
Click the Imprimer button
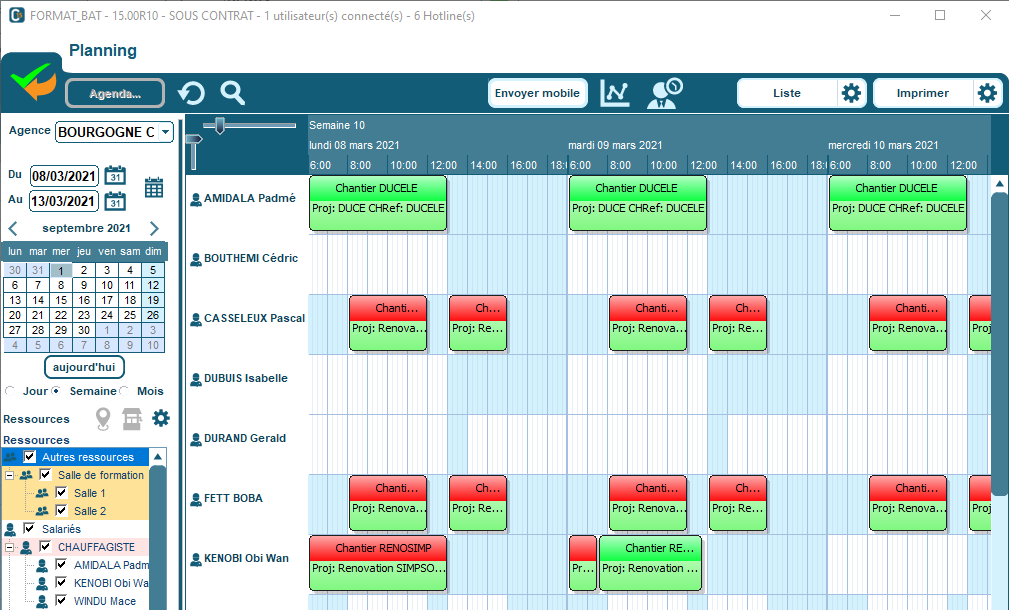tap(922, 93)
